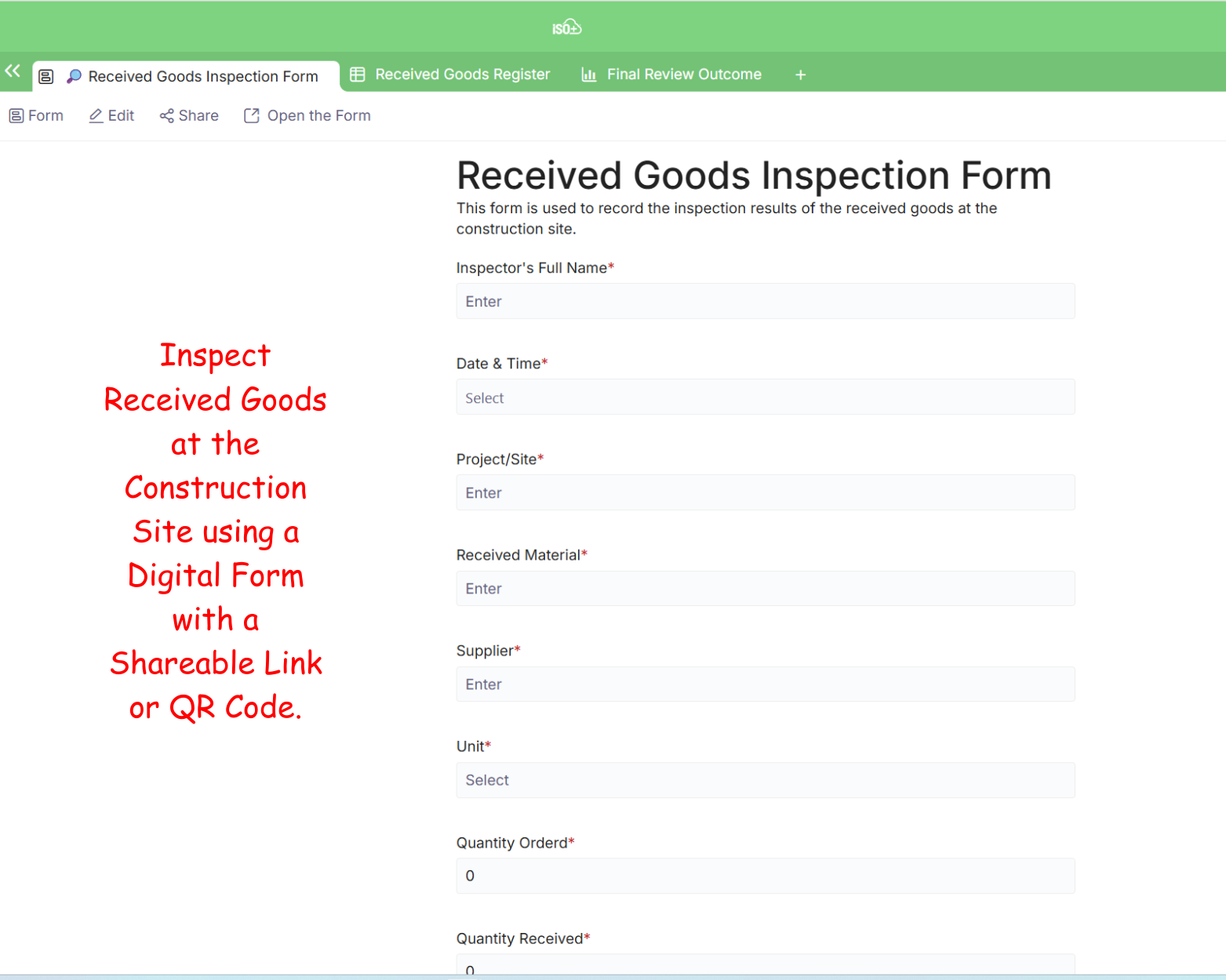1226x980 pixels.
Task: Click the magnifier icon on Inspection Form tab
Action: coord(74,76)
